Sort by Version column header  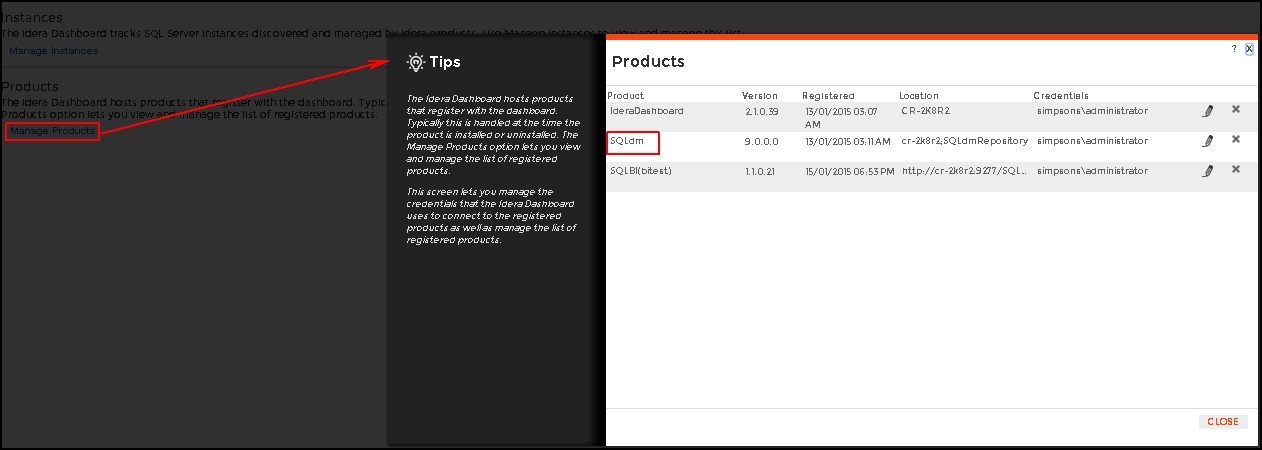[x=760, y=96]
